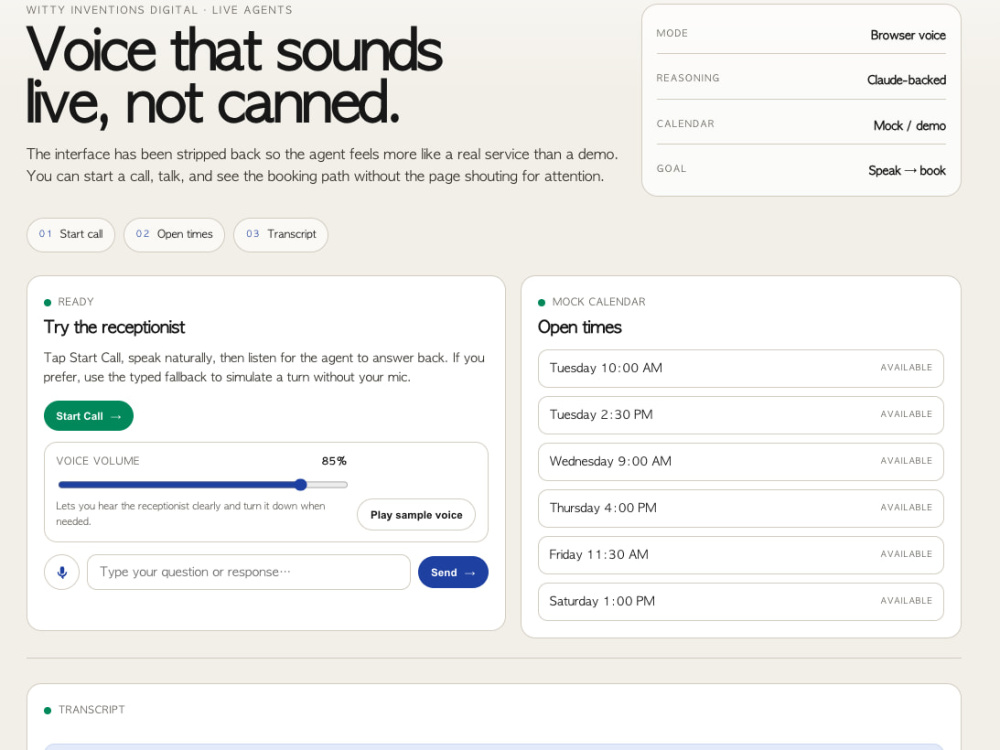Click Play sample voice button
Viewport: 1000px width, 750px height.
[416, 515]
